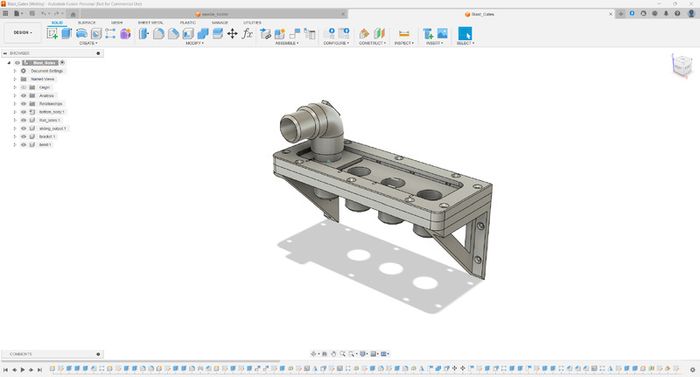Select the Rectangular Pattern tool

coord(110,34)
